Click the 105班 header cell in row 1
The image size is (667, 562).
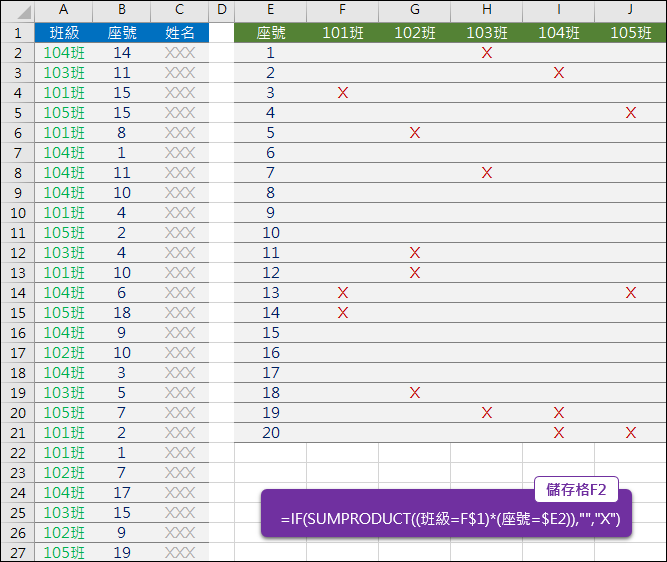(x=631, y=33)
